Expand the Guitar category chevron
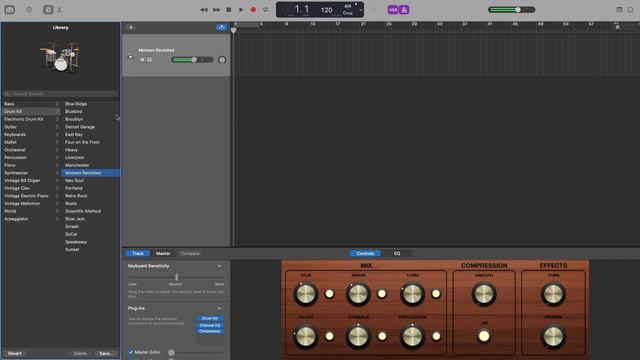The width and height of the screenshot is (640, 360). coord(57,127)
